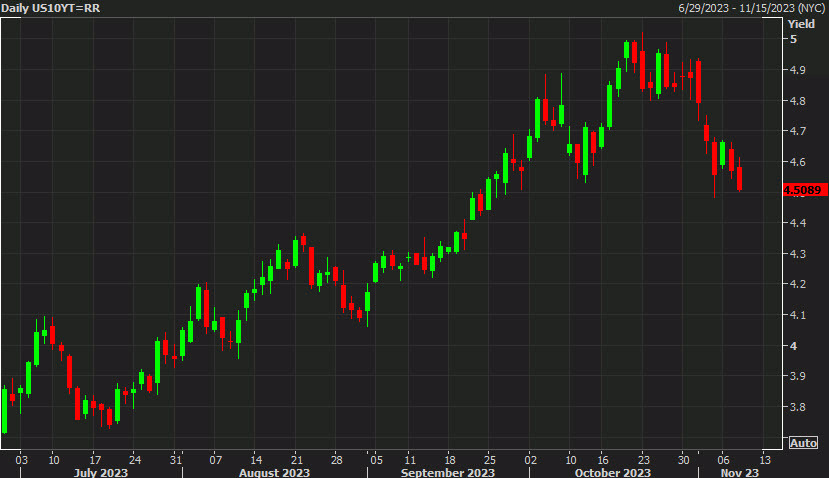The height and width of the screenshot is (478, 829).
Task: Select the current yield value 4.5089 label
Action: pyautogui.click(x=805, y=190)
